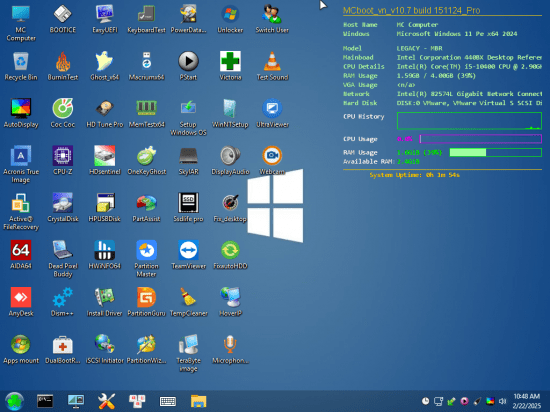Open the Coc Coc browser icon
The height and width of the screenshot is (412, 550).
click(x=62, y=113)
